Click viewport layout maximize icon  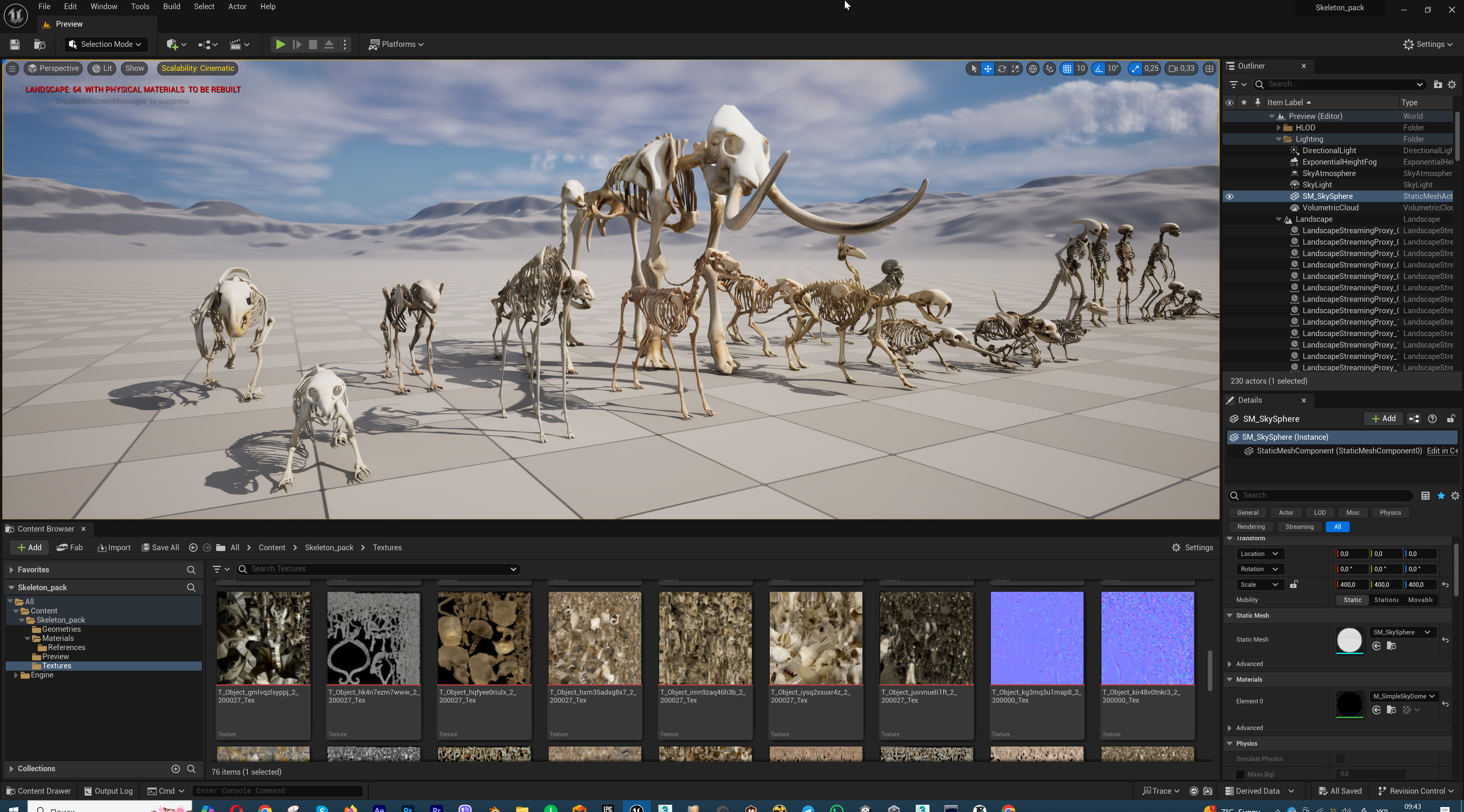1209,68
